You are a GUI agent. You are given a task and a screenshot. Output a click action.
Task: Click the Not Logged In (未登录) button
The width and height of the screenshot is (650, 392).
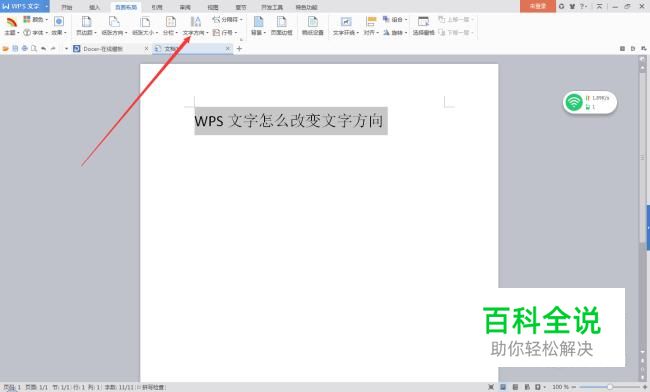[x=538, y=6]
